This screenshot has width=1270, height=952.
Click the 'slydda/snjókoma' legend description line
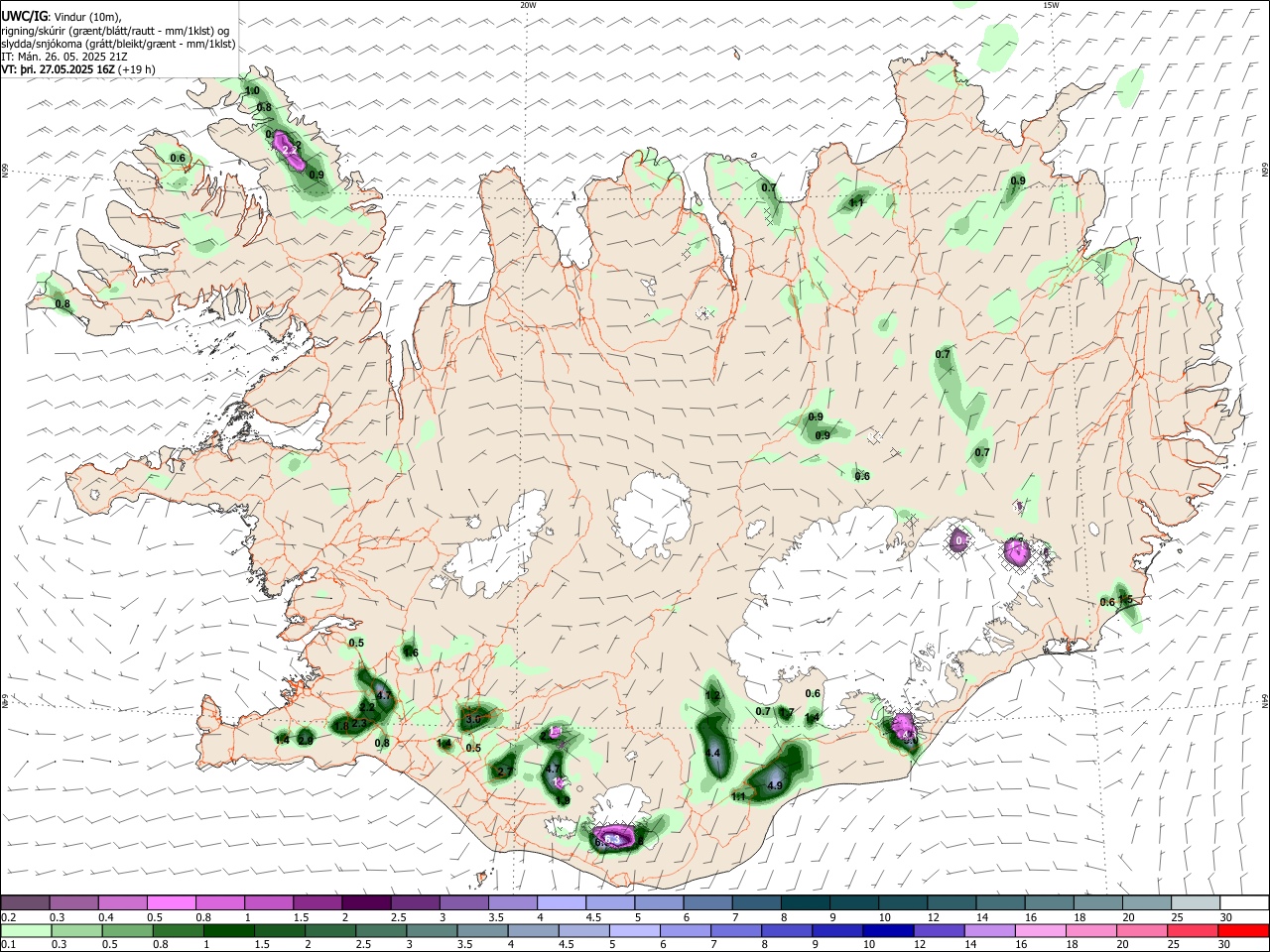[x=119, y=44]
